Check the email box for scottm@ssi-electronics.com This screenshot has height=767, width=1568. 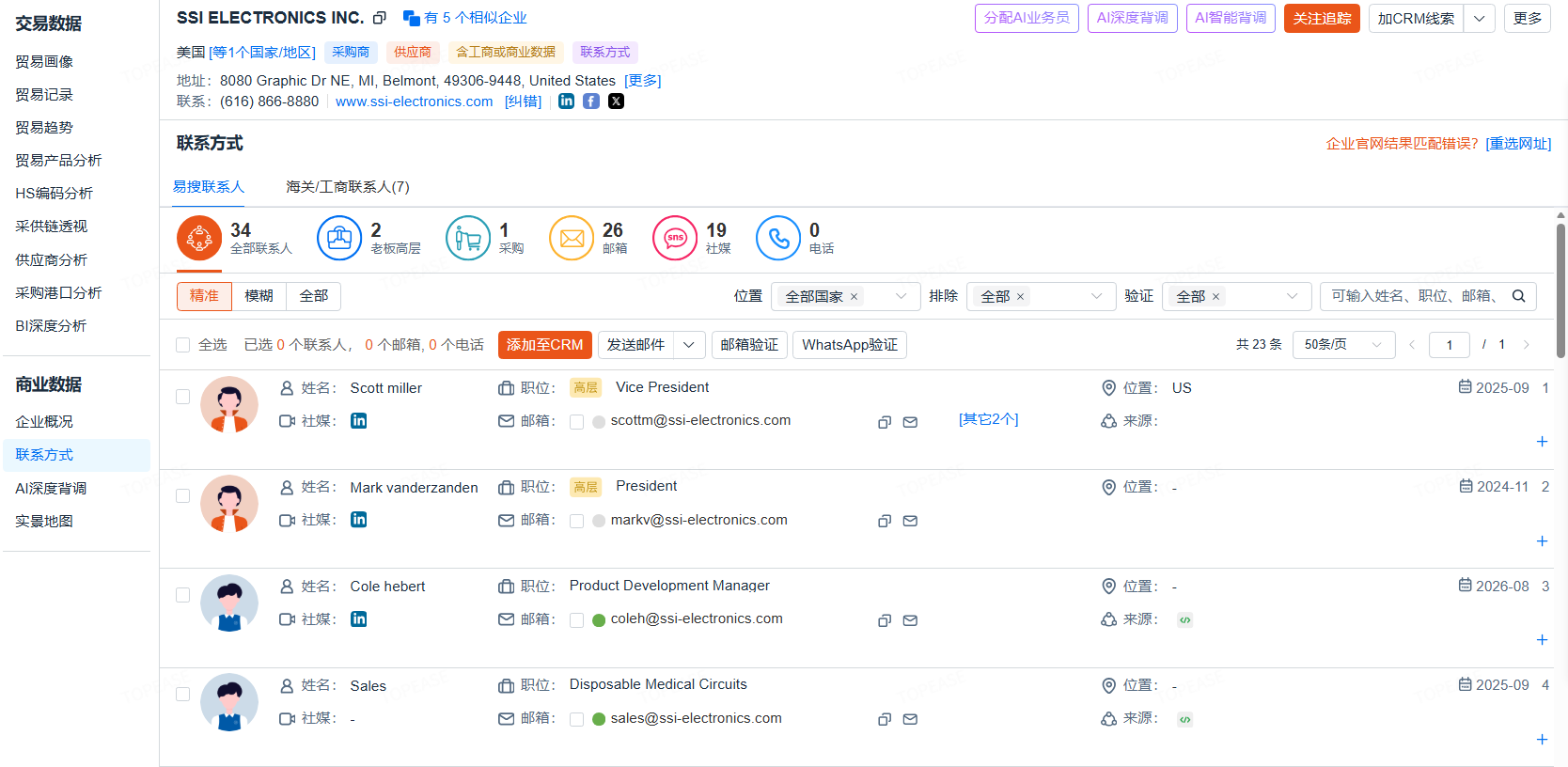click(577, 422)
